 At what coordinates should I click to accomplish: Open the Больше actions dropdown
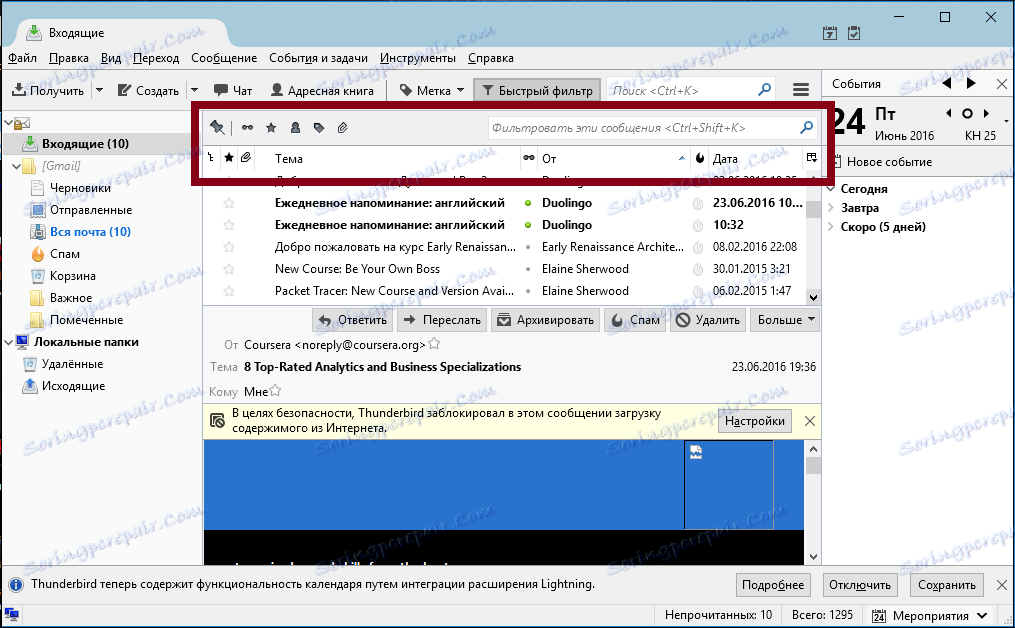pyautogui.click(x=785, y=320)
